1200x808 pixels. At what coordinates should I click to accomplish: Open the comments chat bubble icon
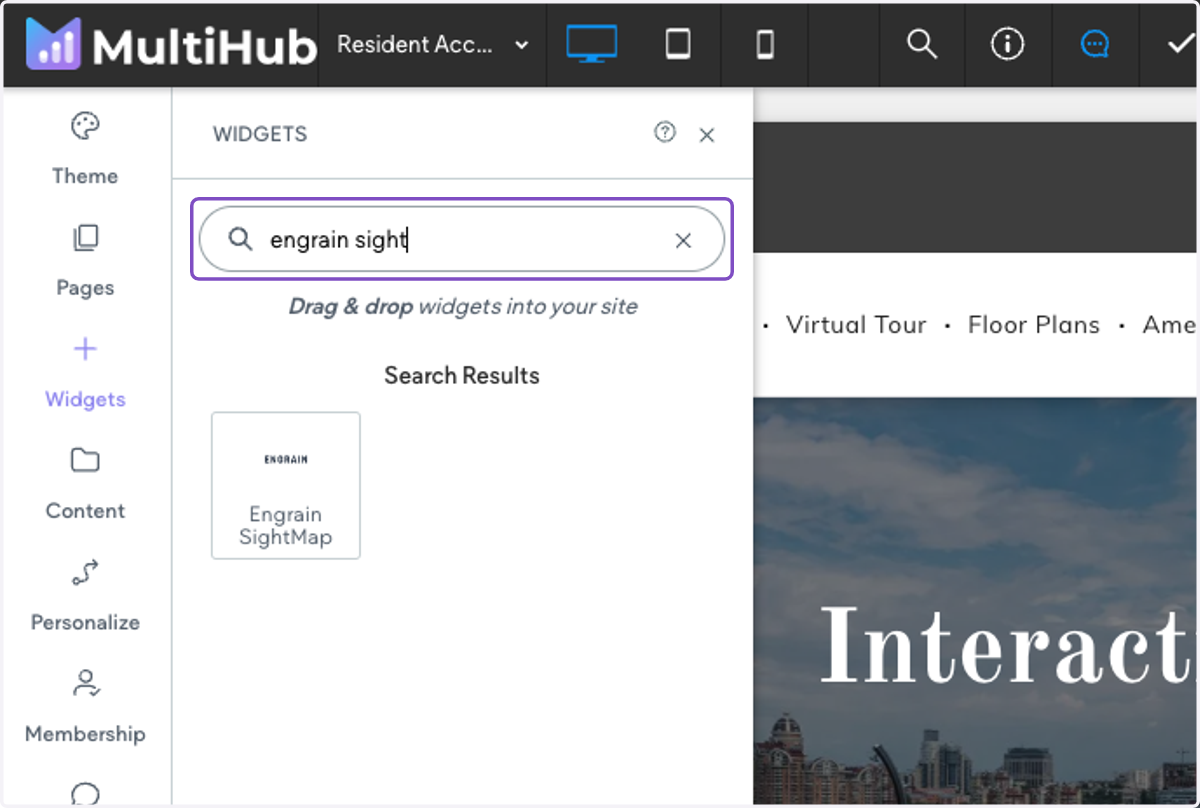(1095, 45)
